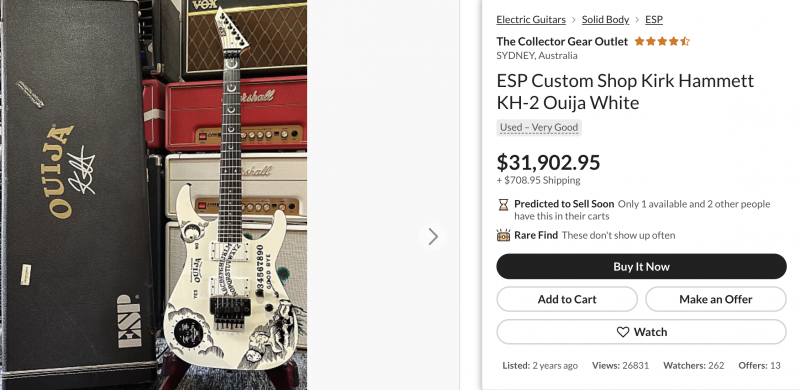
Task: Open the Ouija guitar photo
Action: coord(154,194)
